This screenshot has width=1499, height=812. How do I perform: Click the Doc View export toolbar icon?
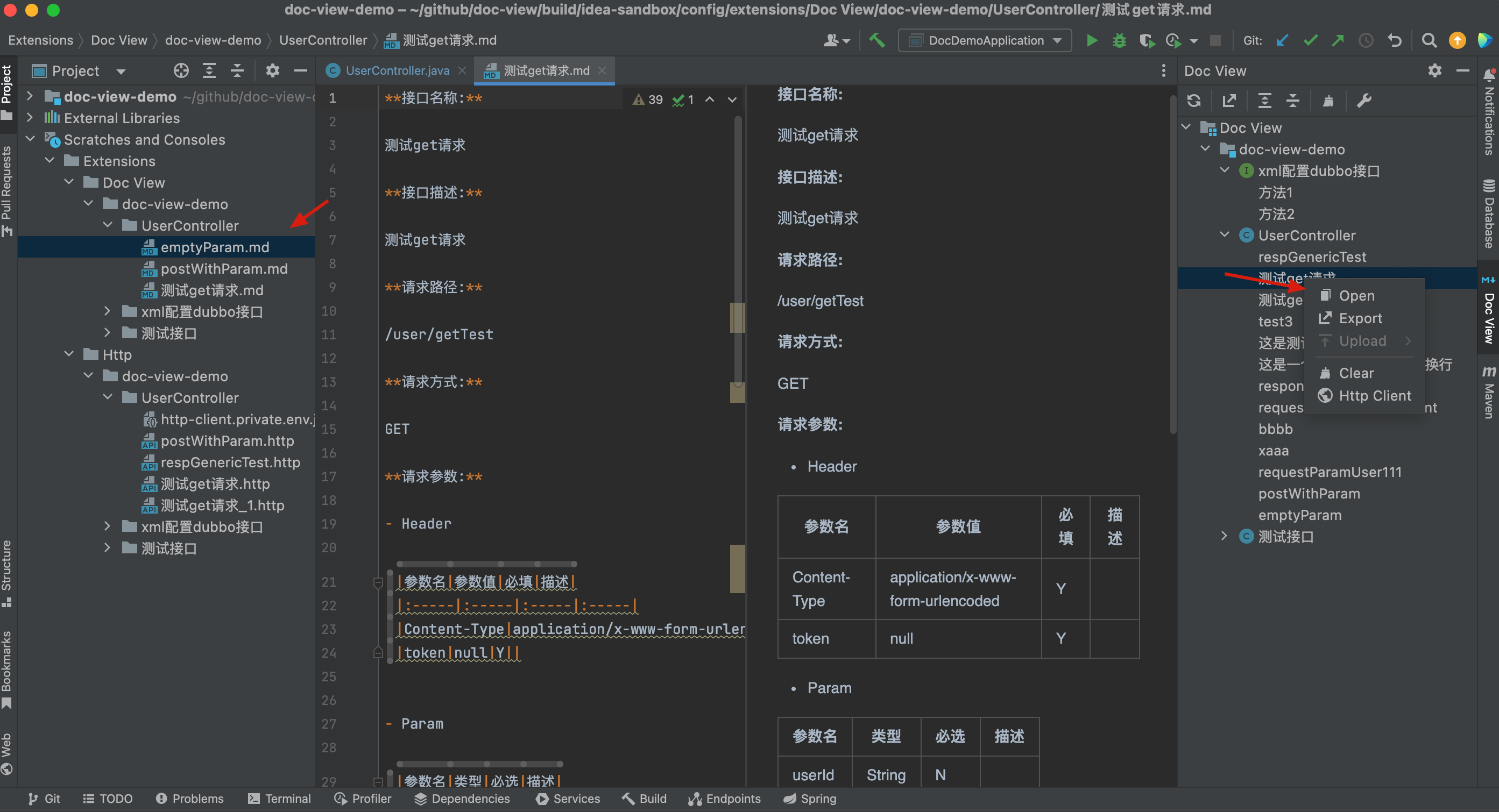1229,101
